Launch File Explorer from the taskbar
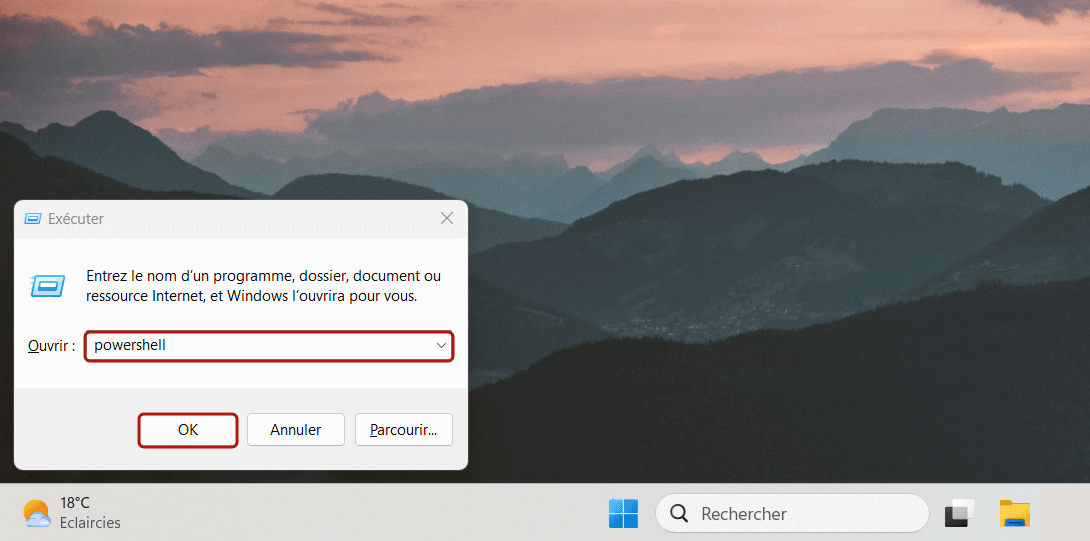 pyautogui.click(x=1014, y=514)
